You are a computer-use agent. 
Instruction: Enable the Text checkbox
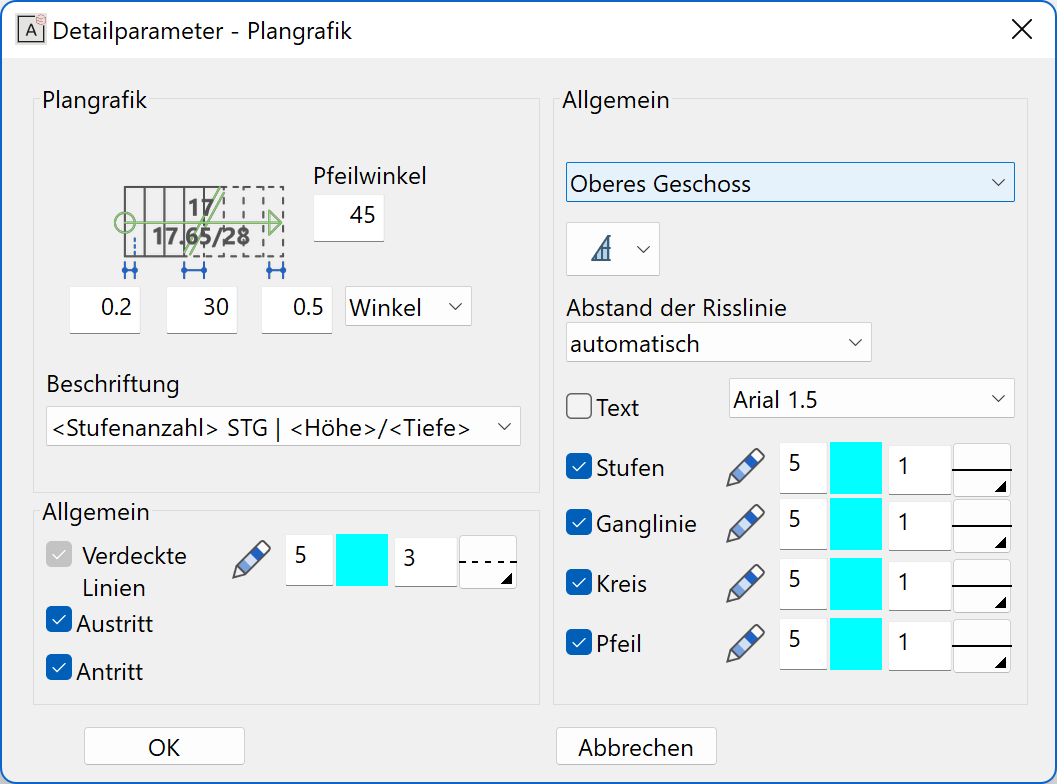coord(579,407)
